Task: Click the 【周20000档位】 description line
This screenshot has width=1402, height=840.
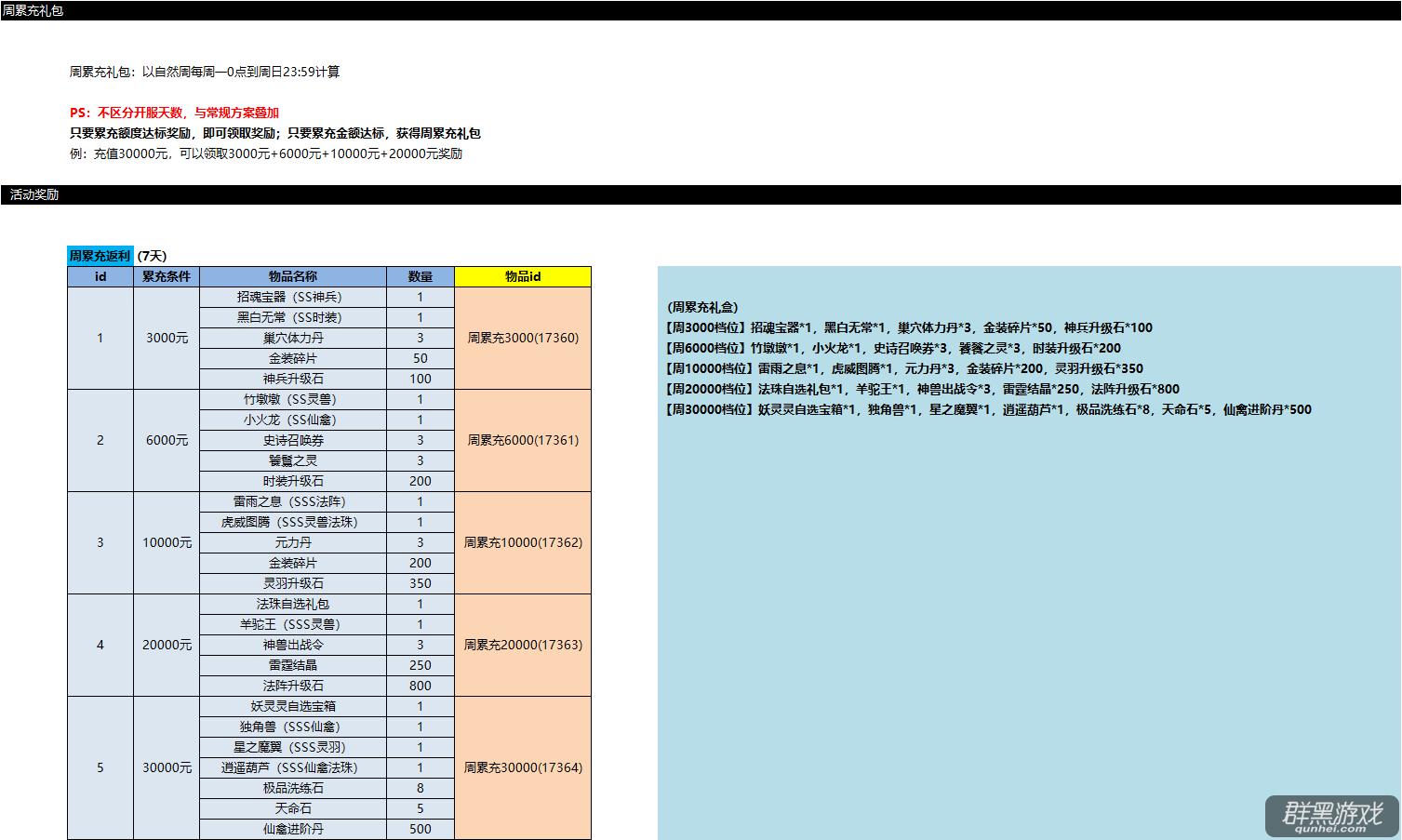Action: coord(923,389)
